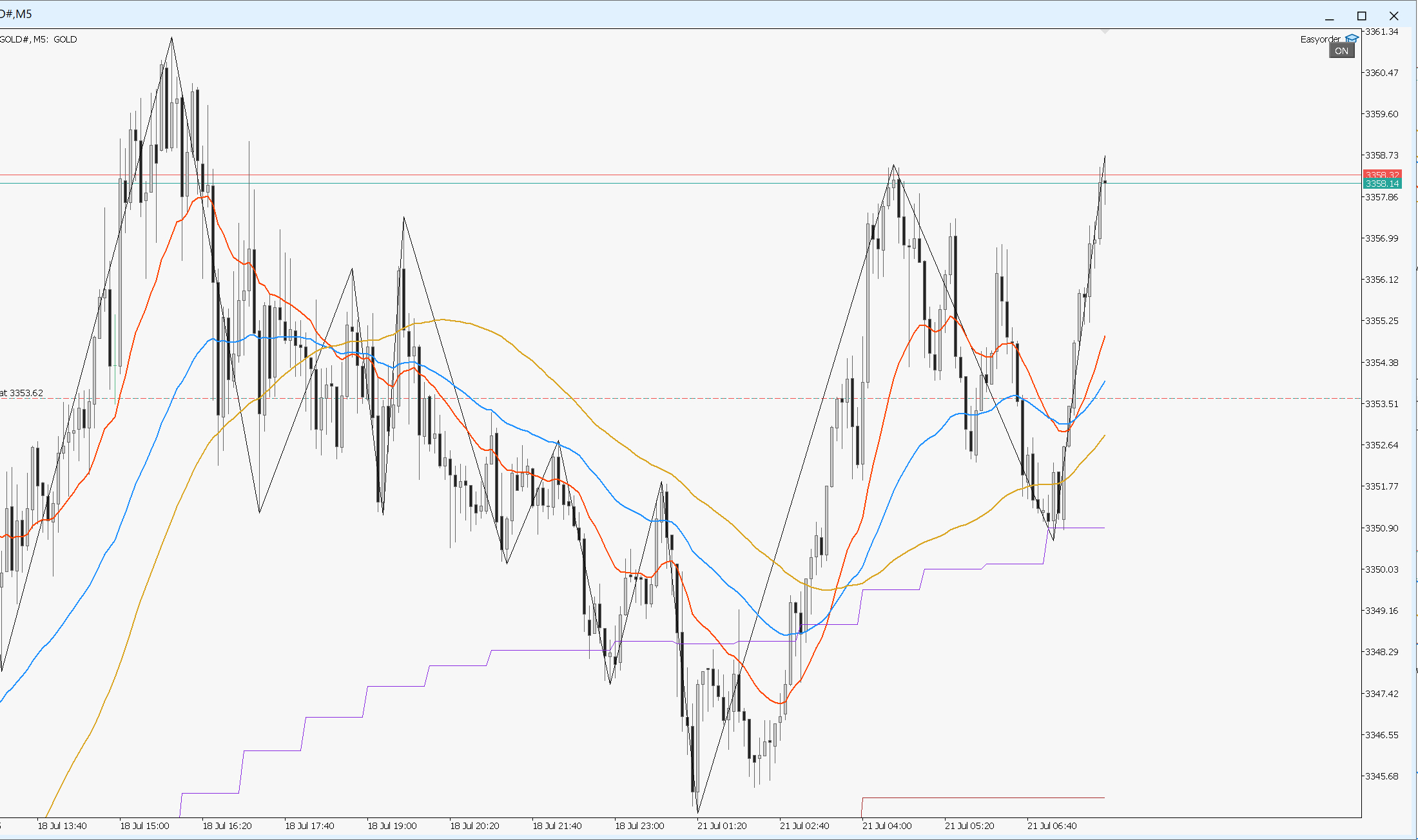Click the 'at 3353.62' order label
The width and height of the screenshot is (1418, 840).
pos(21,393)
